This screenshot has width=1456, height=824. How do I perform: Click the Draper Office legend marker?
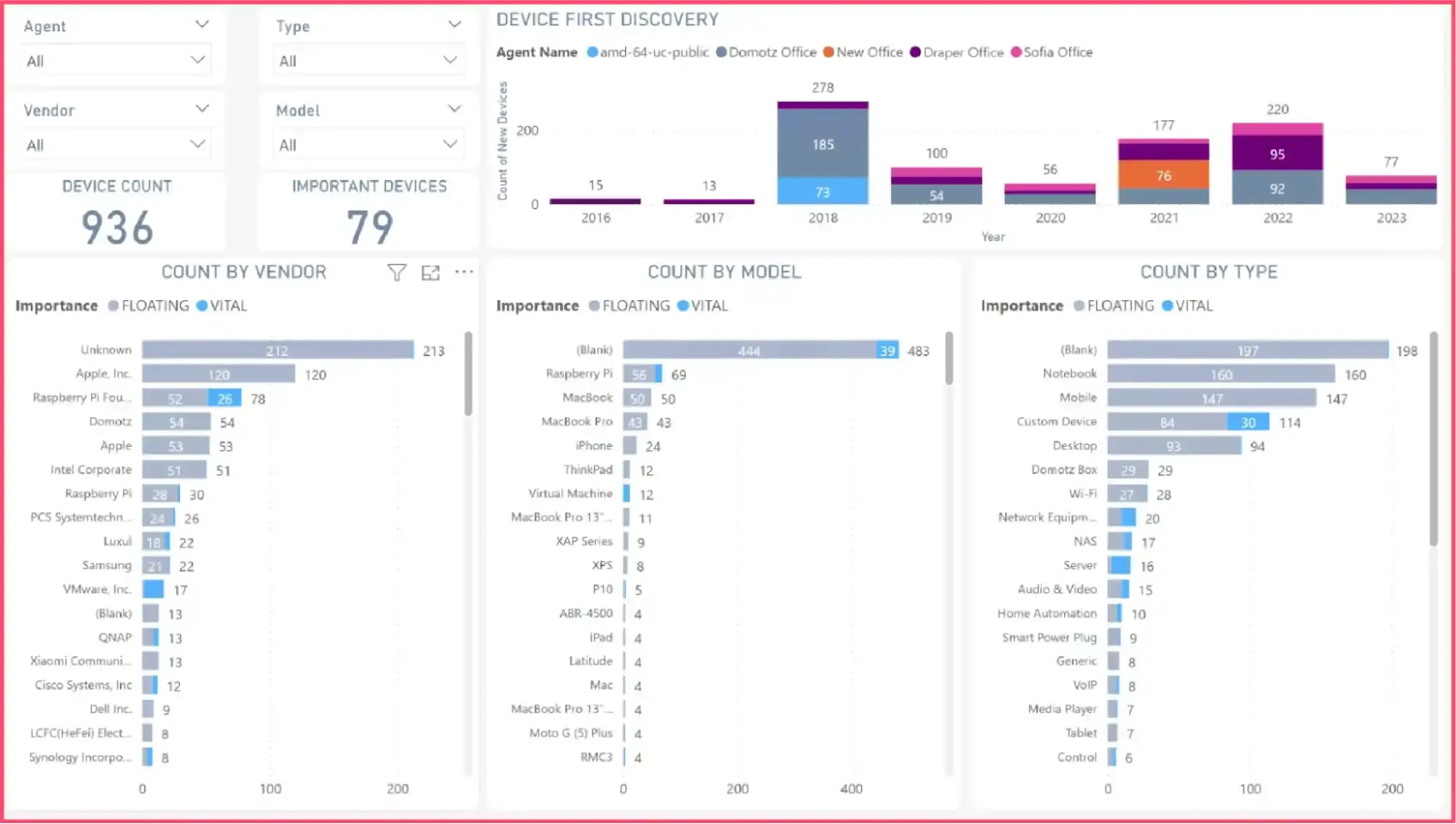tap(916, 52)
